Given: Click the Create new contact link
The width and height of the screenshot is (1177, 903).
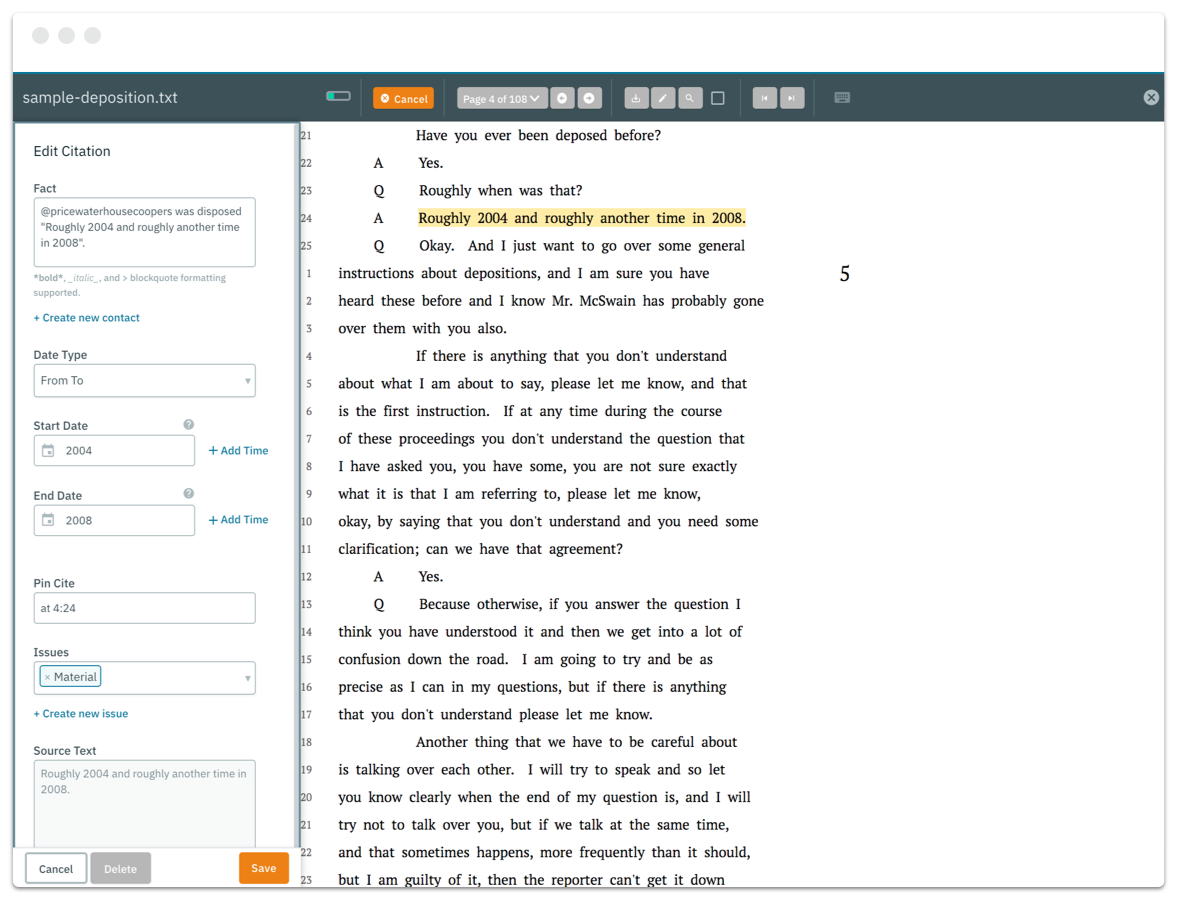Looking at the screenshot, I should click(86, 317).
